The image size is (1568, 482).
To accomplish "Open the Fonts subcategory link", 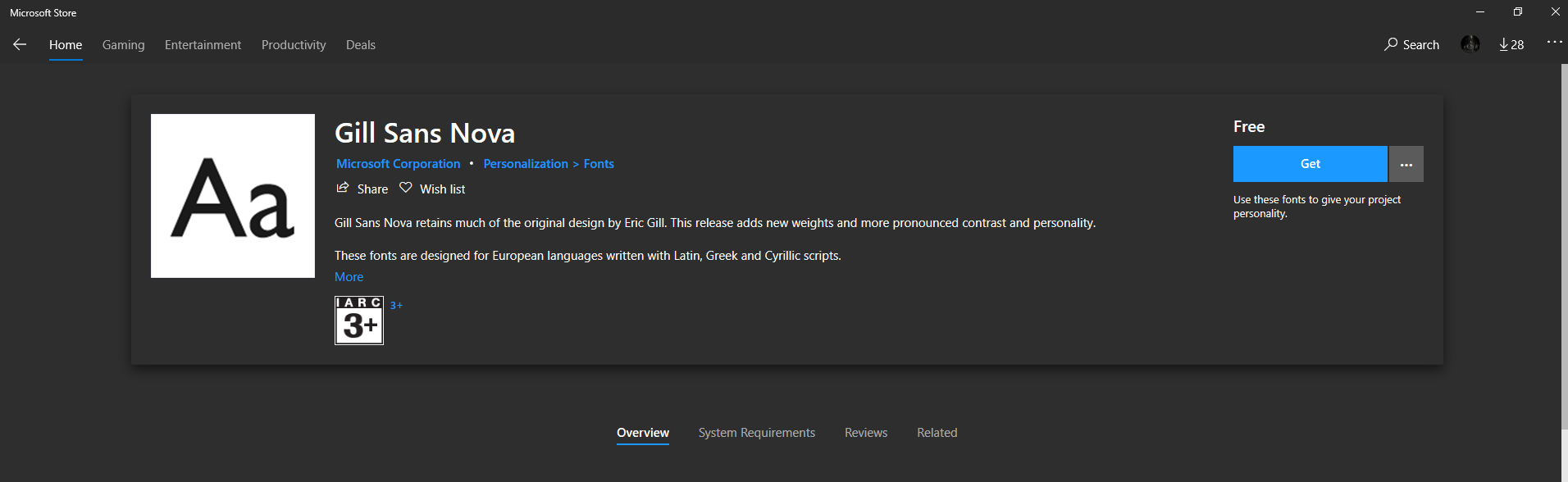I will pyautogui.click(x=599, y=164).
